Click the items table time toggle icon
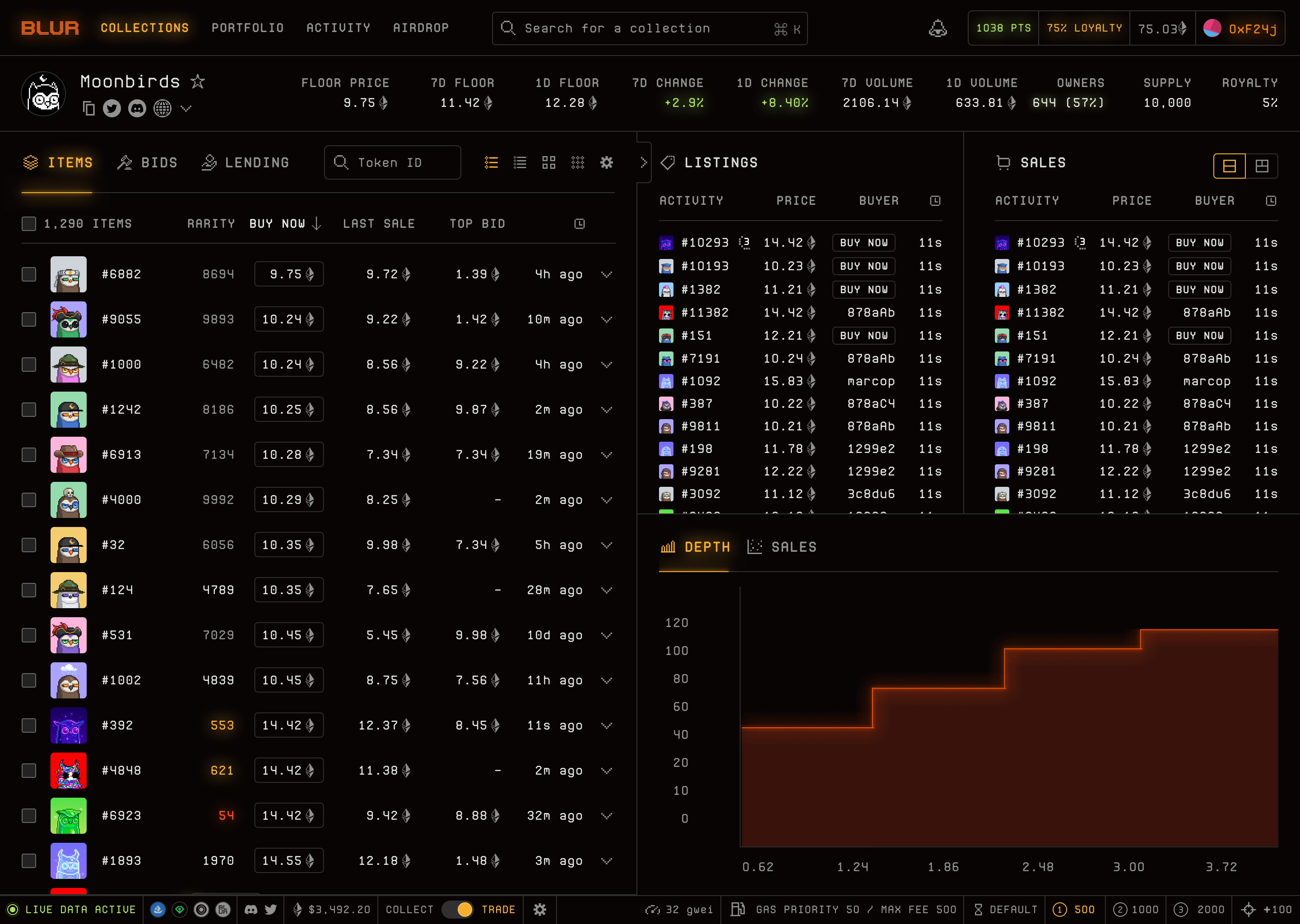 tap(580, 224)
